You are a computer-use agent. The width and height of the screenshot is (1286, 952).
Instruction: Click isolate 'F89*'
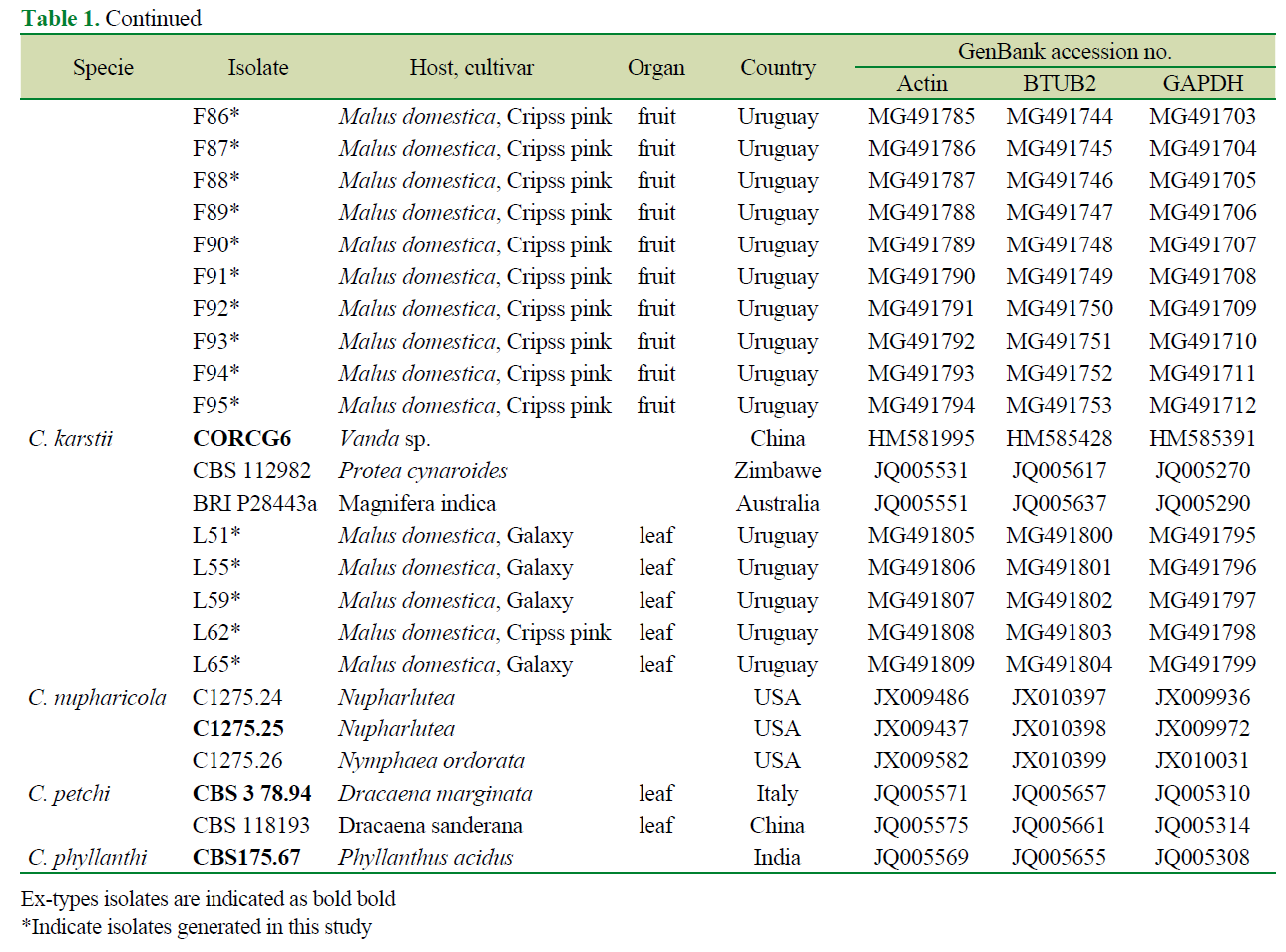click(216, 212)
